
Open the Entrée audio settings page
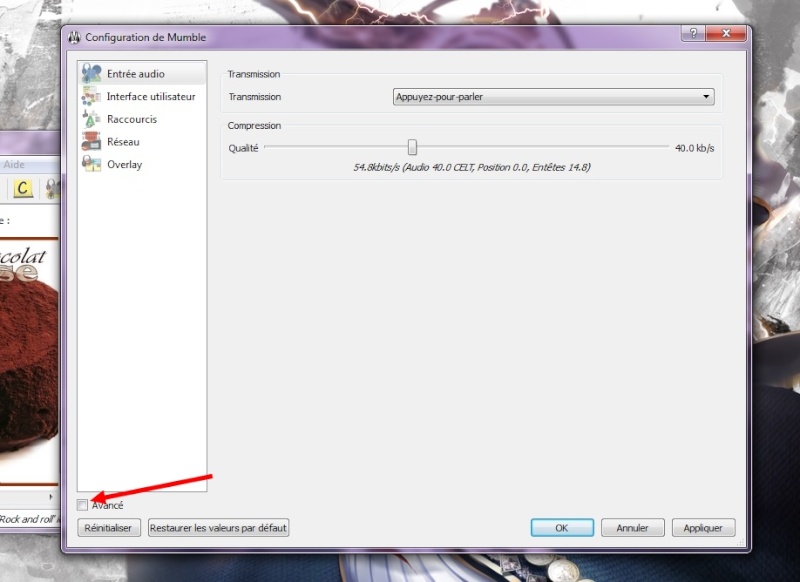tap(142, 73)
